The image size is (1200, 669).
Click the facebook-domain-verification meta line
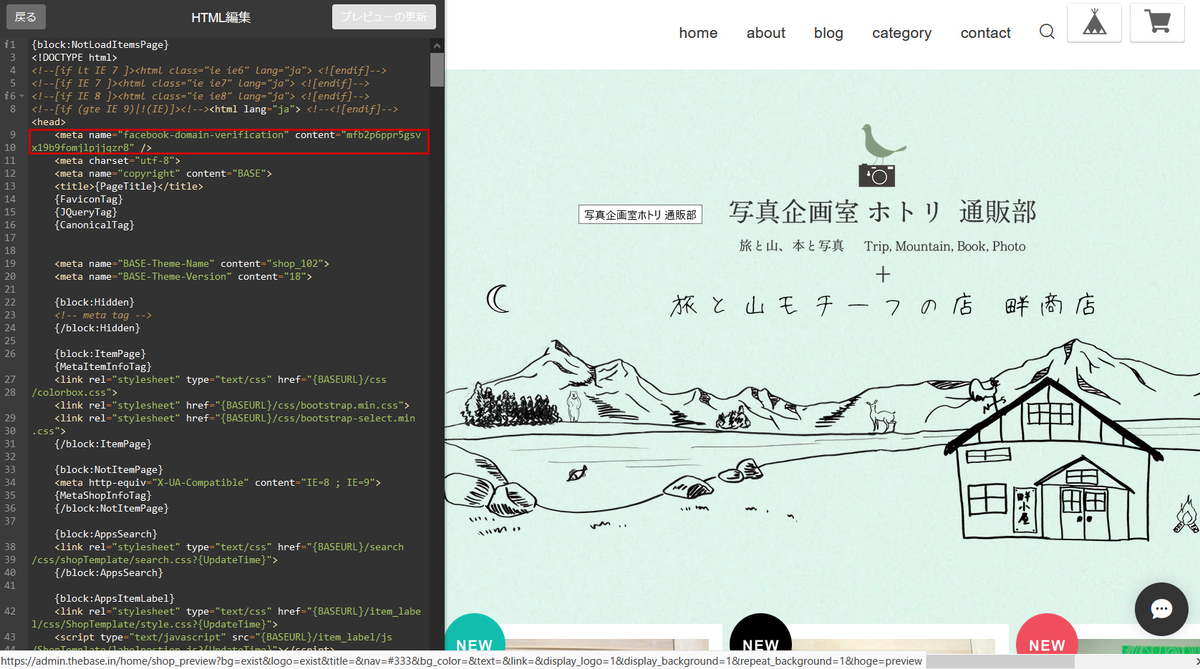[229, 141]
